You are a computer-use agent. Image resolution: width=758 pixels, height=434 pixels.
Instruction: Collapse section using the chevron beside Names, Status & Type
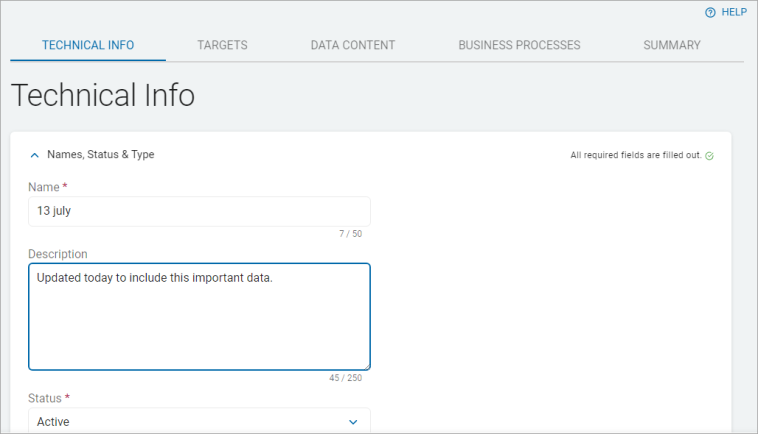pyautogui.click(x=35, y=155)
